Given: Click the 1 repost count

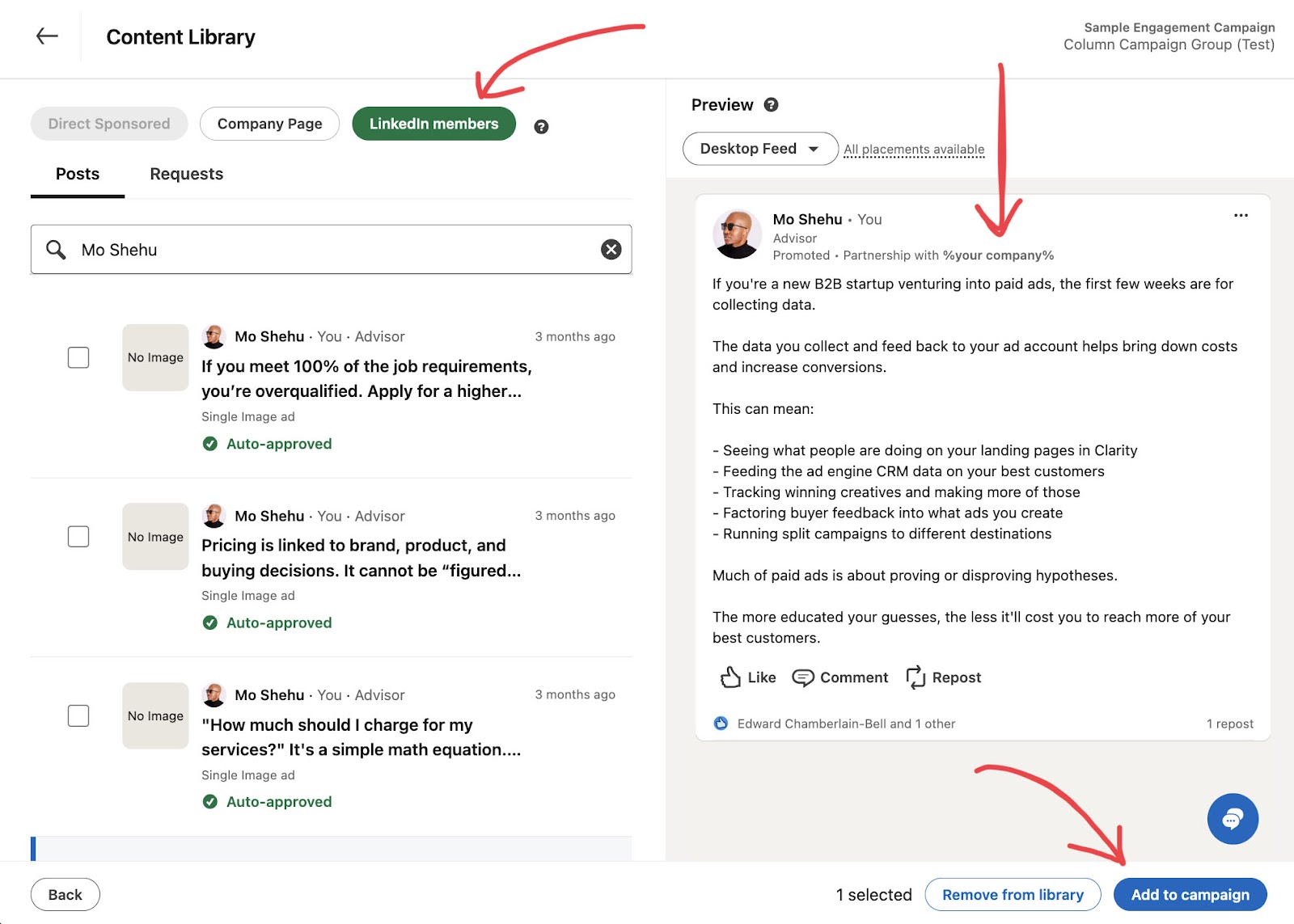Looking at the screenshot, I should (x=1229, y=724).
